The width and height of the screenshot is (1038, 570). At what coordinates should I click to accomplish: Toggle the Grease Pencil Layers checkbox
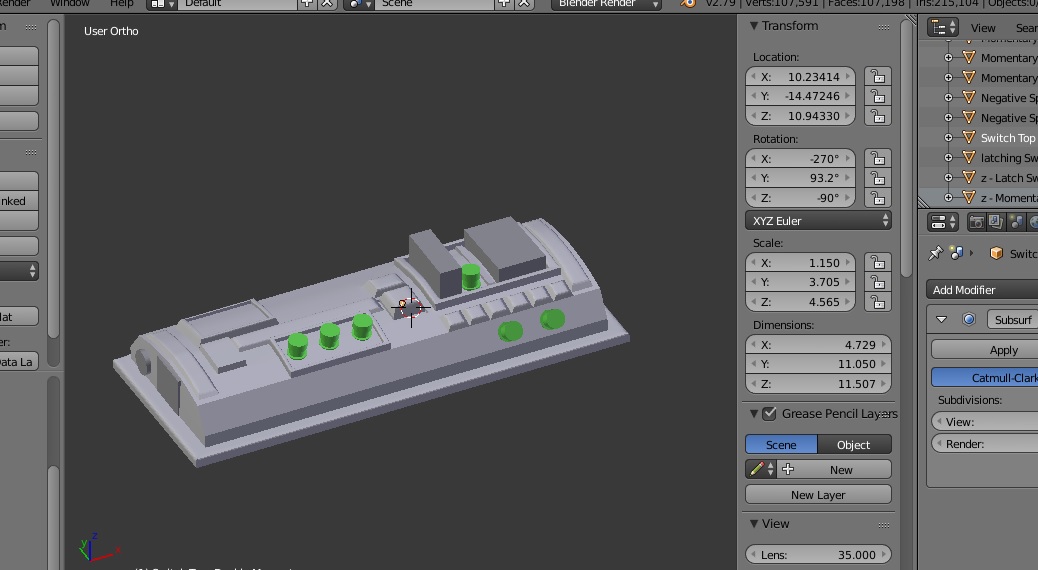(x=769, y=414)
